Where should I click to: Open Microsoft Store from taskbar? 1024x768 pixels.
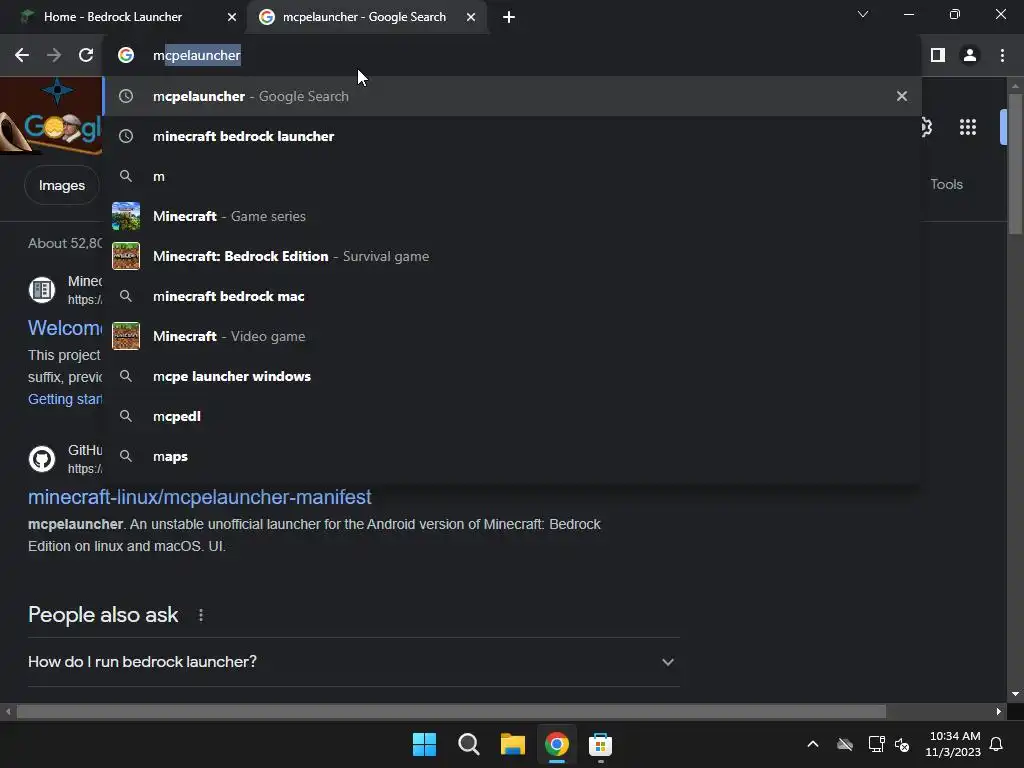600,744
